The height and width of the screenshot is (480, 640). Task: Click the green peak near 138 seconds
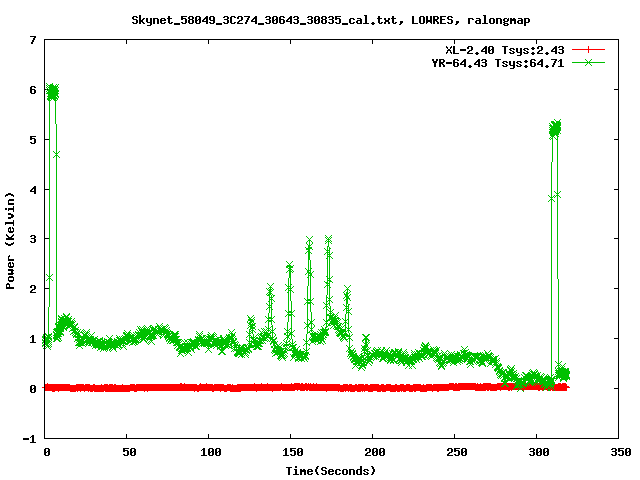pyautogui.click(x=270, y=287)
